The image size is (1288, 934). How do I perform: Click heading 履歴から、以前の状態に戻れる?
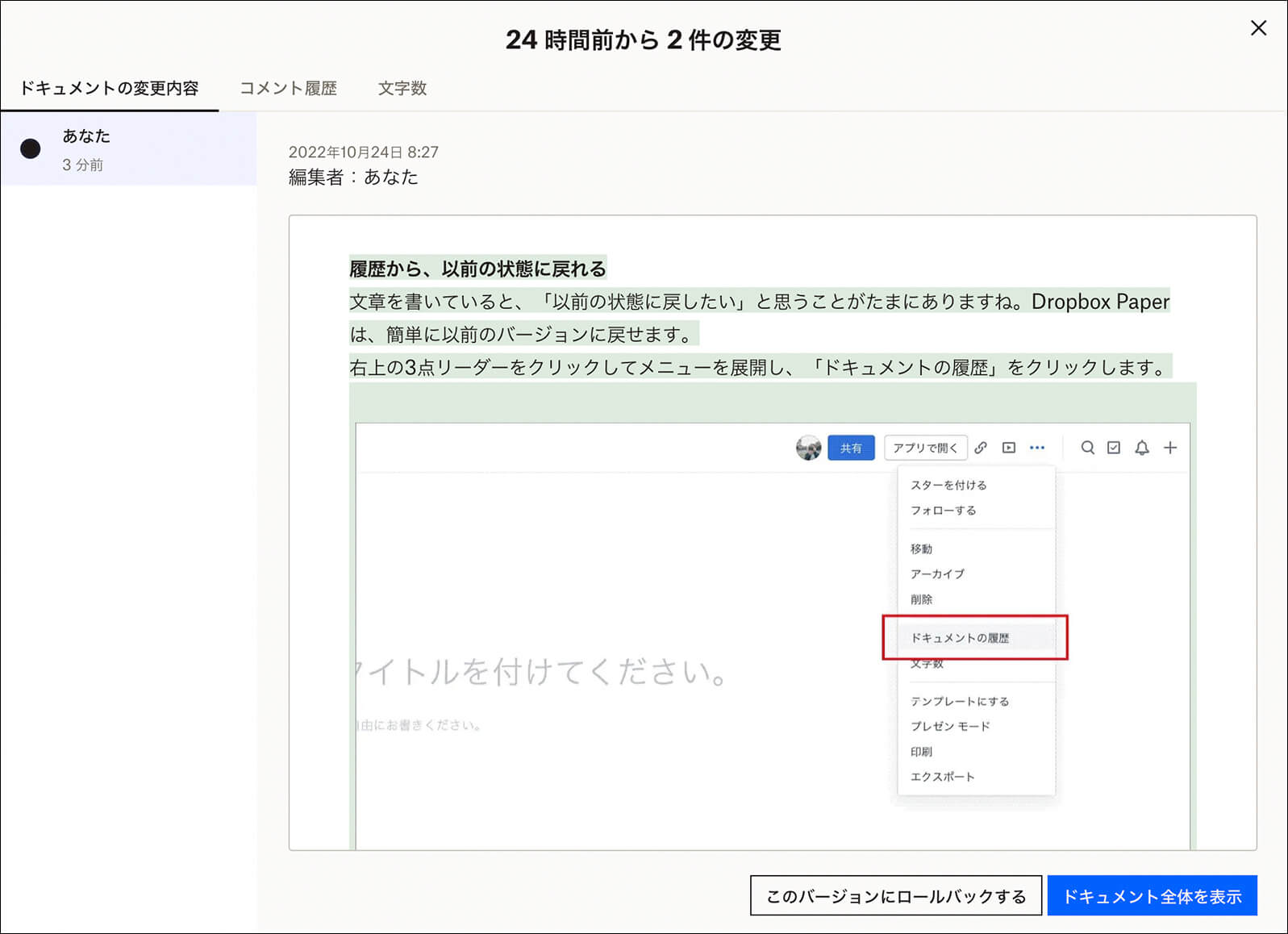(477, 269)
